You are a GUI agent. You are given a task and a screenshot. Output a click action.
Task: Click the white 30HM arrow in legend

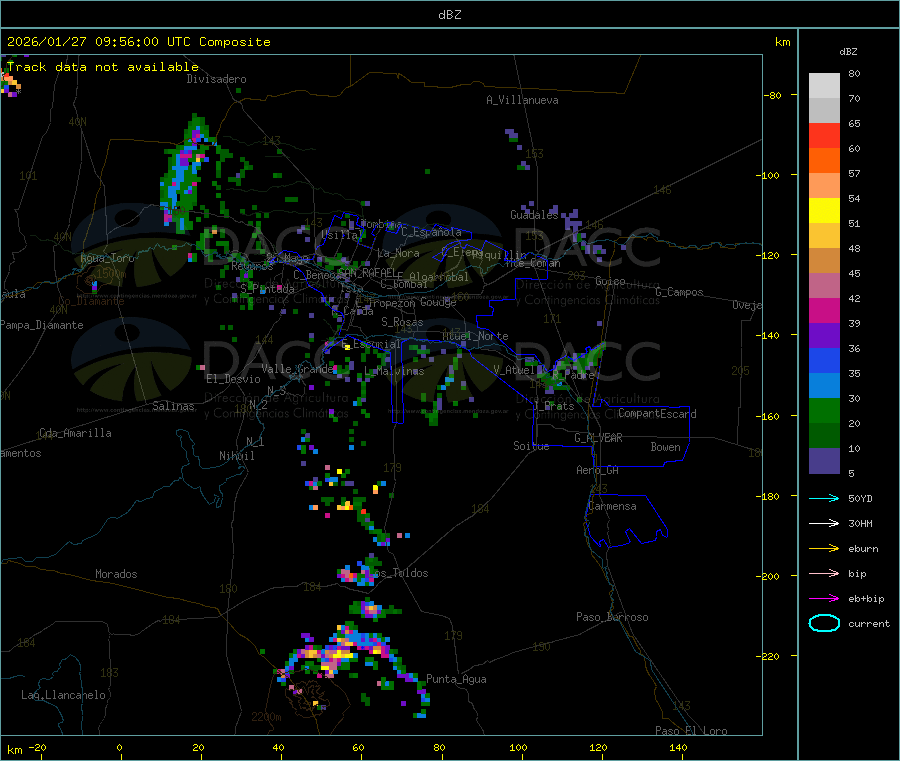tap(824, 523)
